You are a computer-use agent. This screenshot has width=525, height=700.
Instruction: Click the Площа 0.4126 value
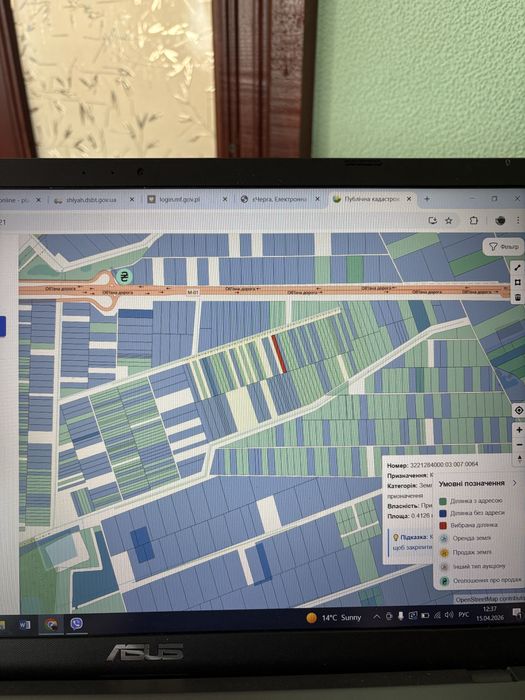[x=421, y=516]
